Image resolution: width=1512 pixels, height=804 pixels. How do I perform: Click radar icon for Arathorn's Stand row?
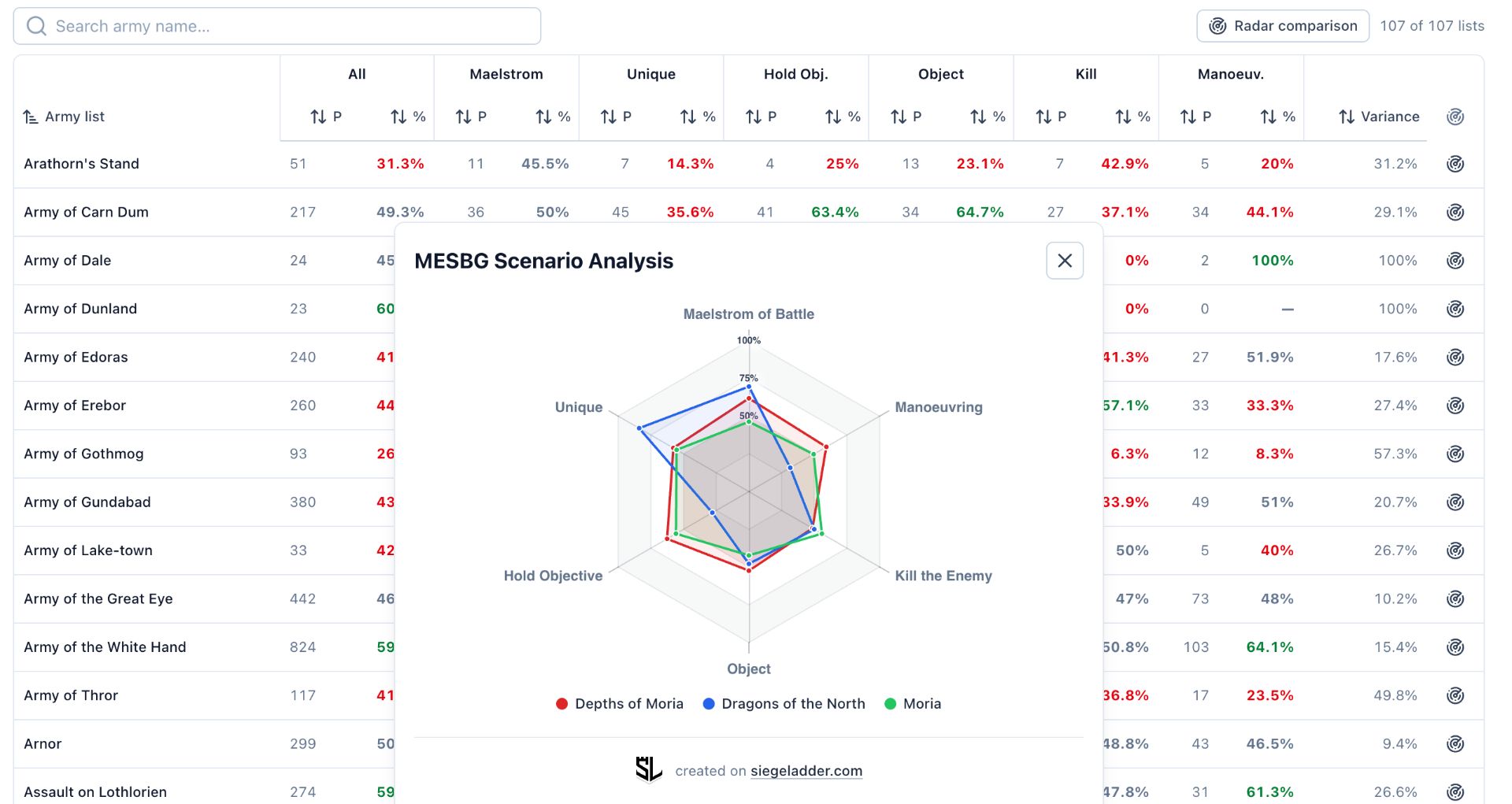tap(1455, 164)
